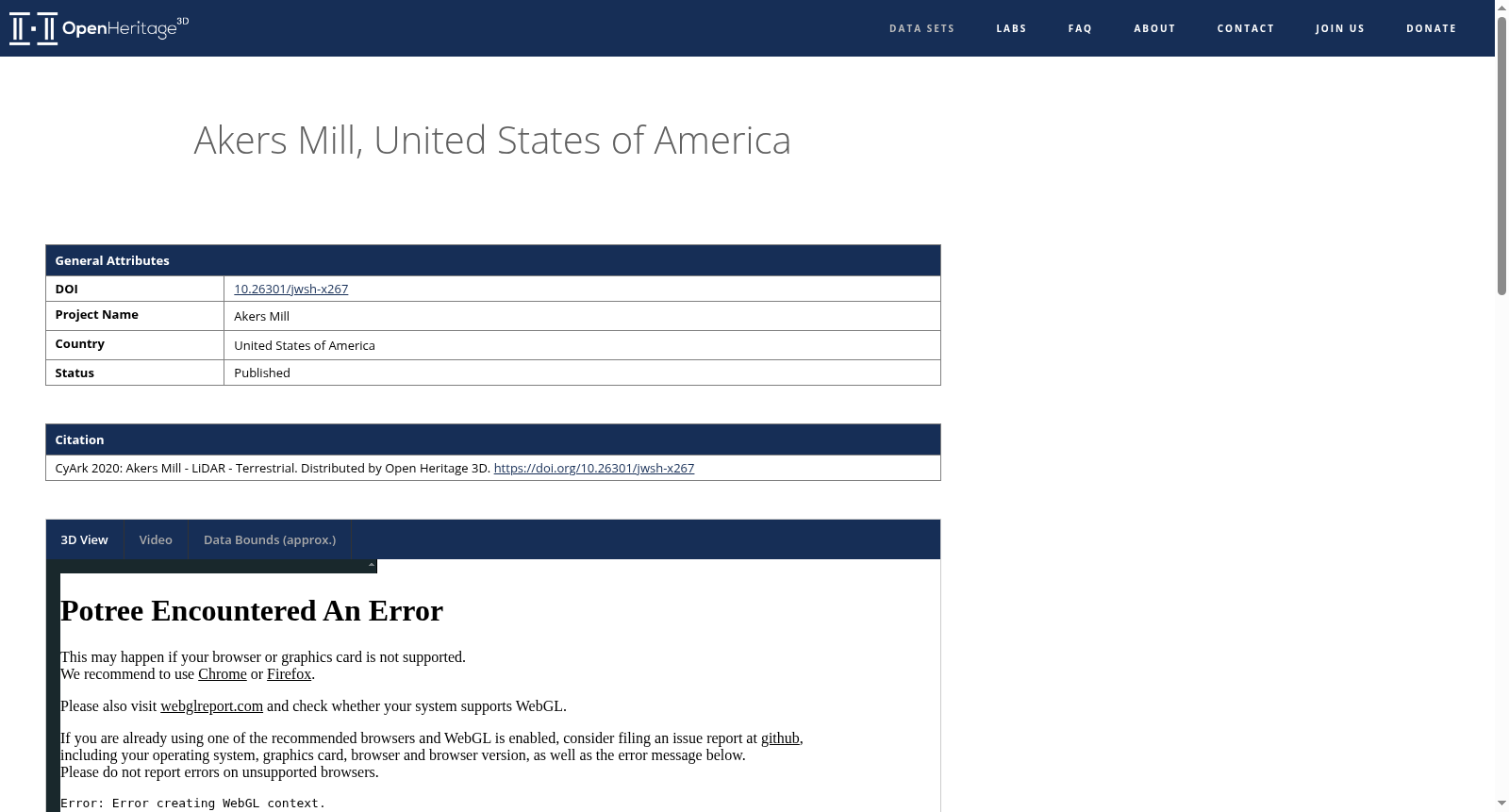Select the 3D View tab
The width and height of the screenshot is (1509, 812).
84,539
